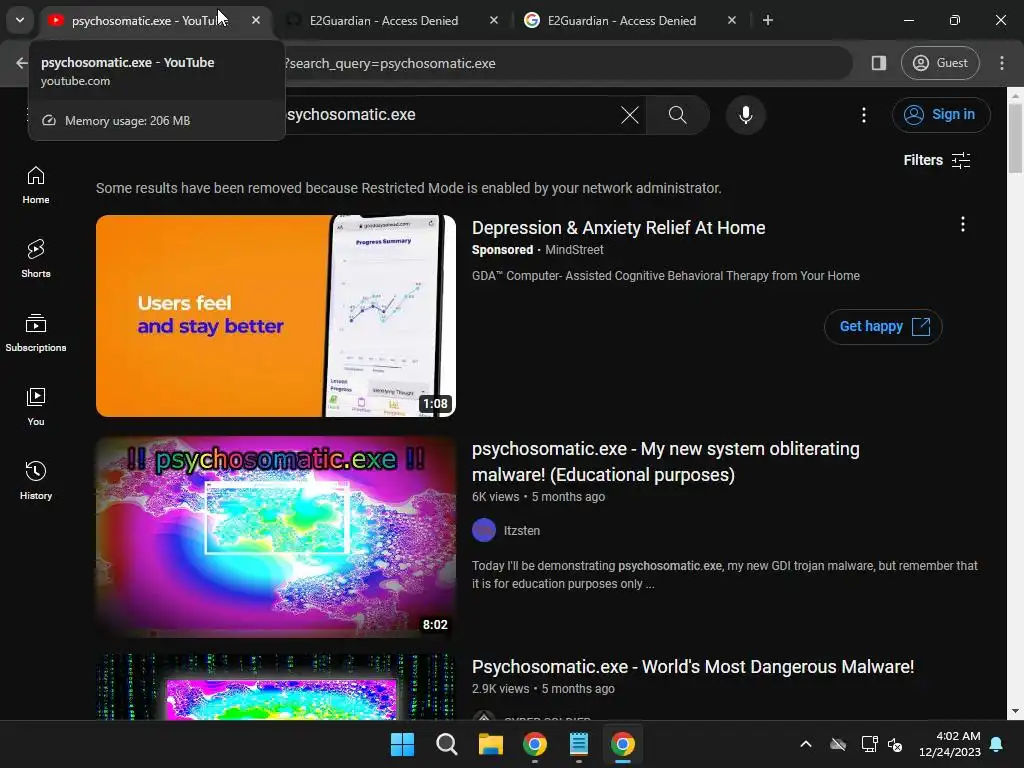Click the magnifier search button
The height and width of the screenshot is (768, 1024).
(677, 115)
